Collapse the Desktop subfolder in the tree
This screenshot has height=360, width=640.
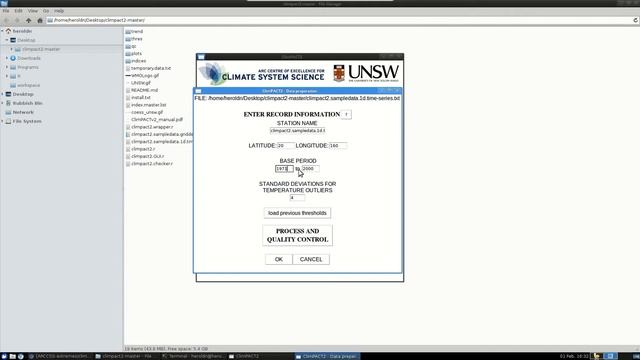[7, 40]
